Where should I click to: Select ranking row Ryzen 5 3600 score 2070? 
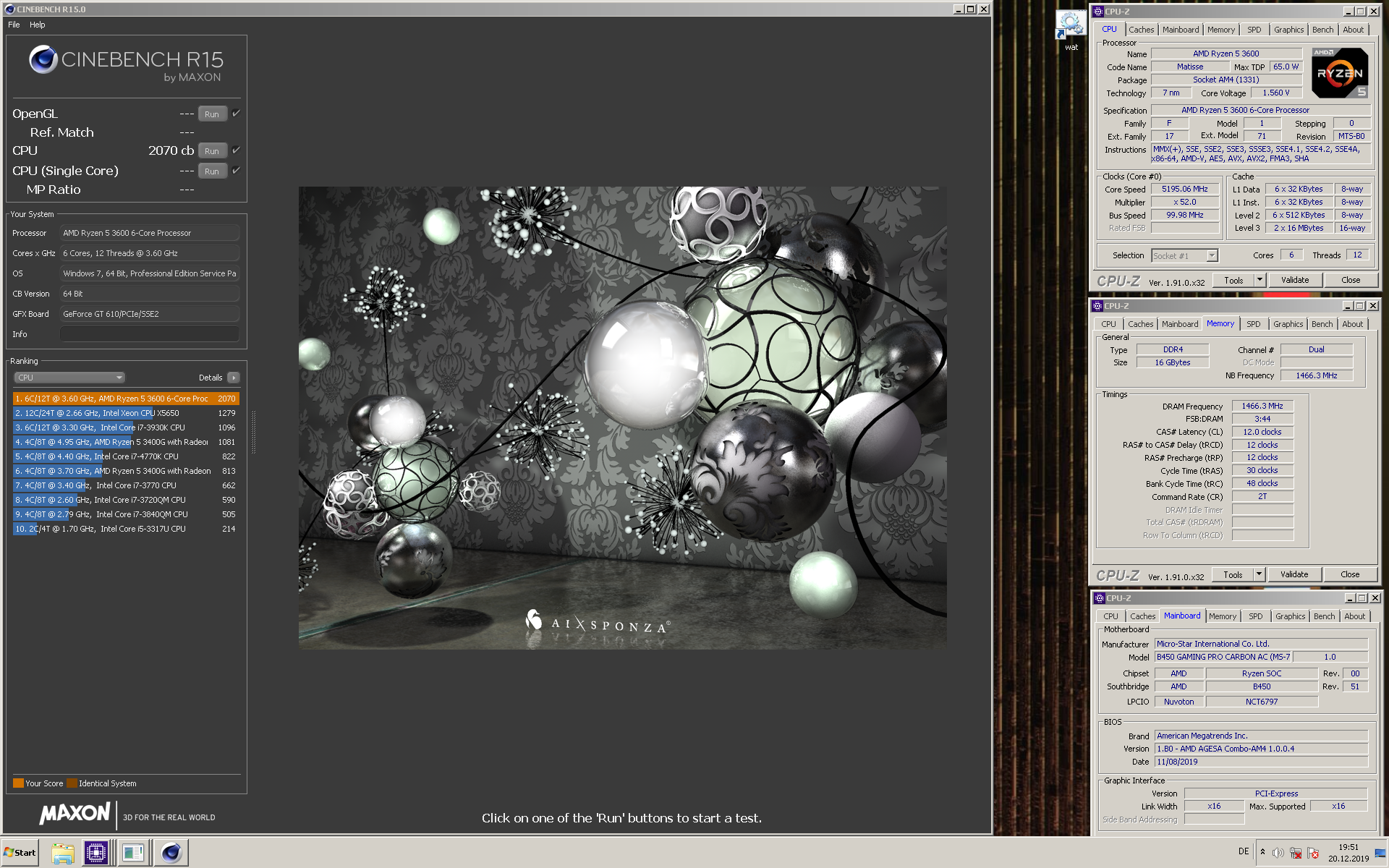point(126,399)
